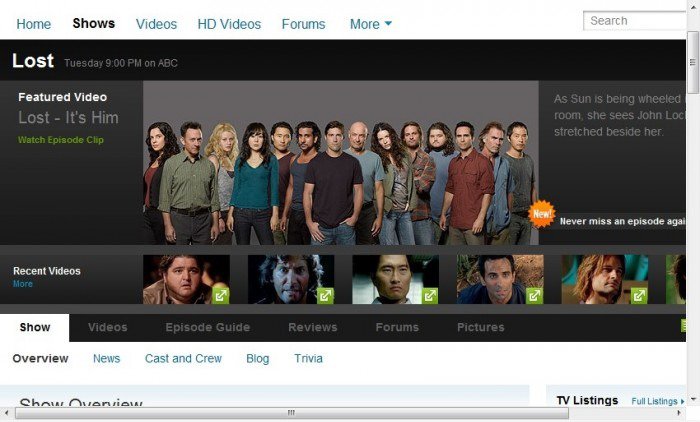This screenshot has height=422, width=700.
Task: Open Full Listings arrow link
Action: pos(658,401)
